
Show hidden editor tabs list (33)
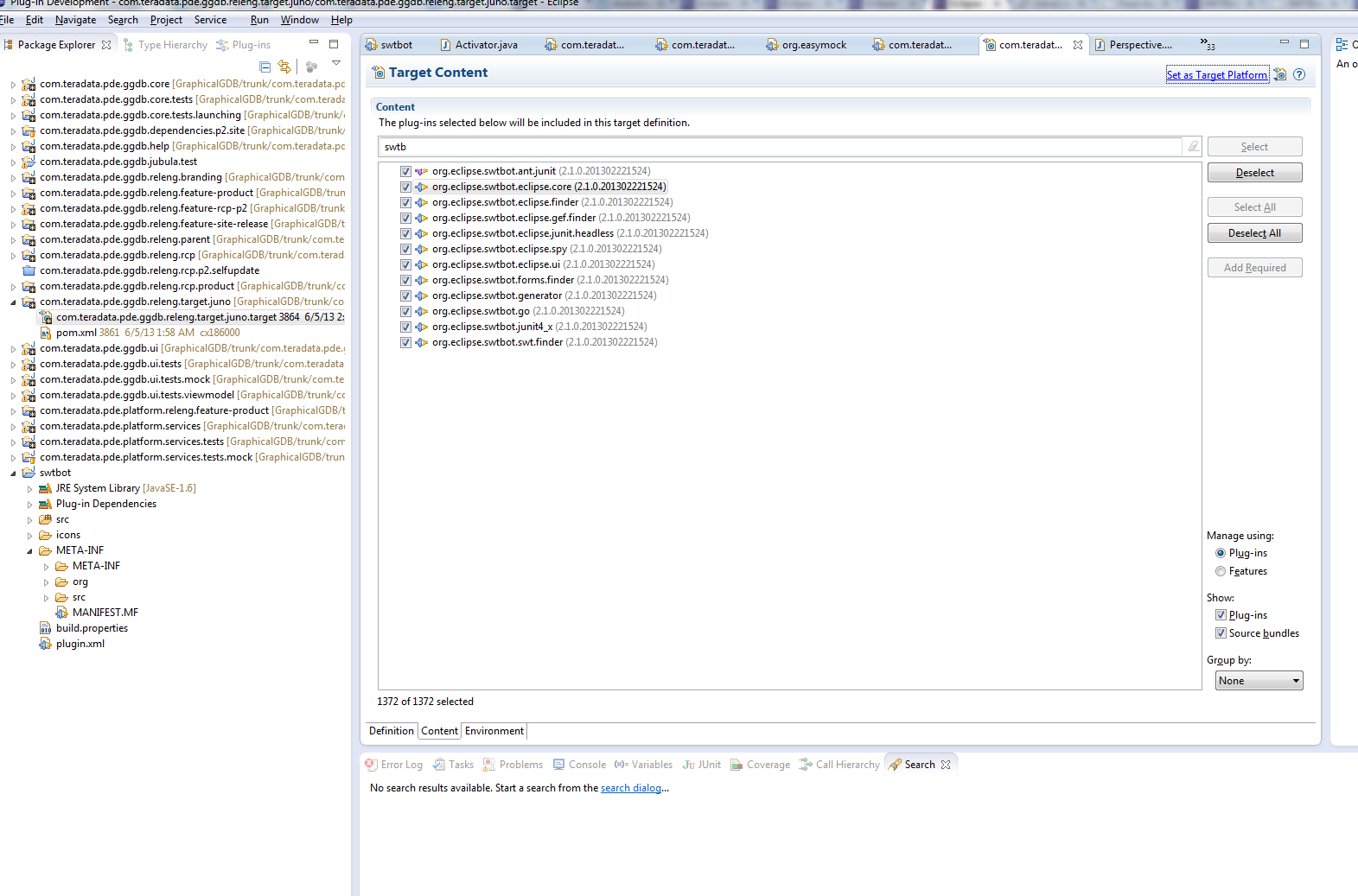click(x=1208, y=44)
